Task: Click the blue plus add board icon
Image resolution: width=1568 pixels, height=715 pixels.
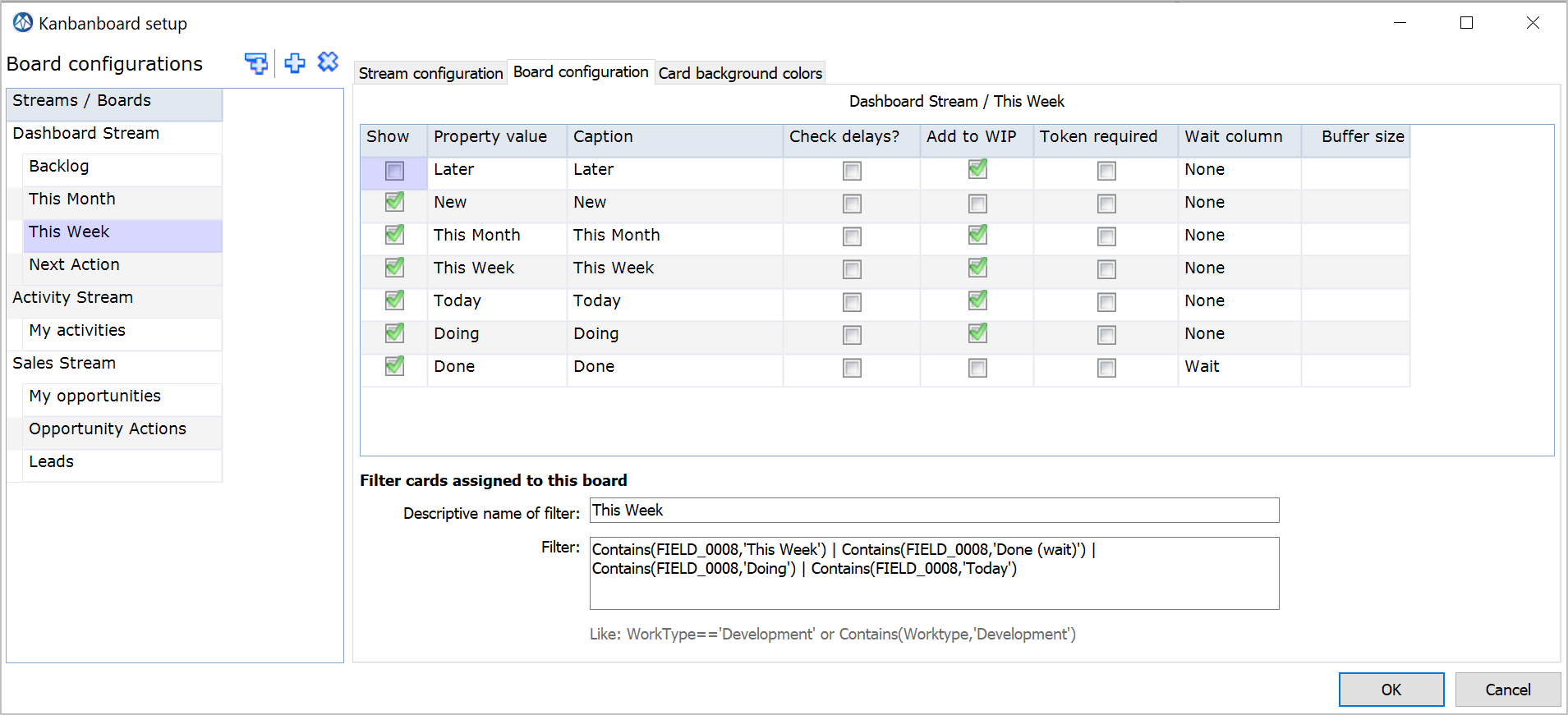Action: [295, 63]
